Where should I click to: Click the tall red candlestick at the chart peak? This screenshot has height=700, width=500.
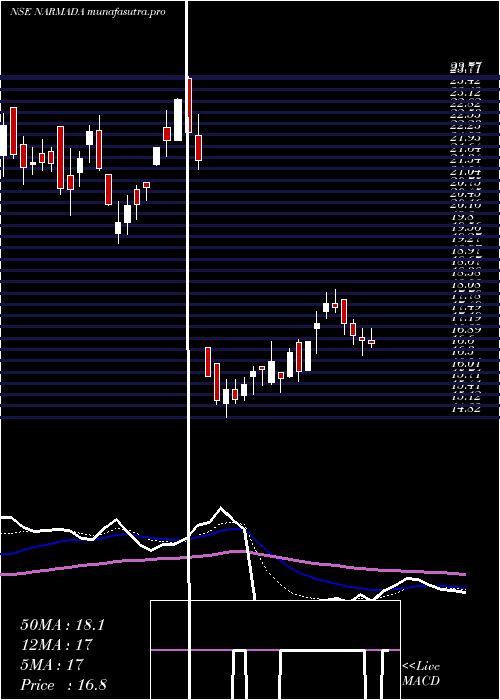[x=189, y=105]
